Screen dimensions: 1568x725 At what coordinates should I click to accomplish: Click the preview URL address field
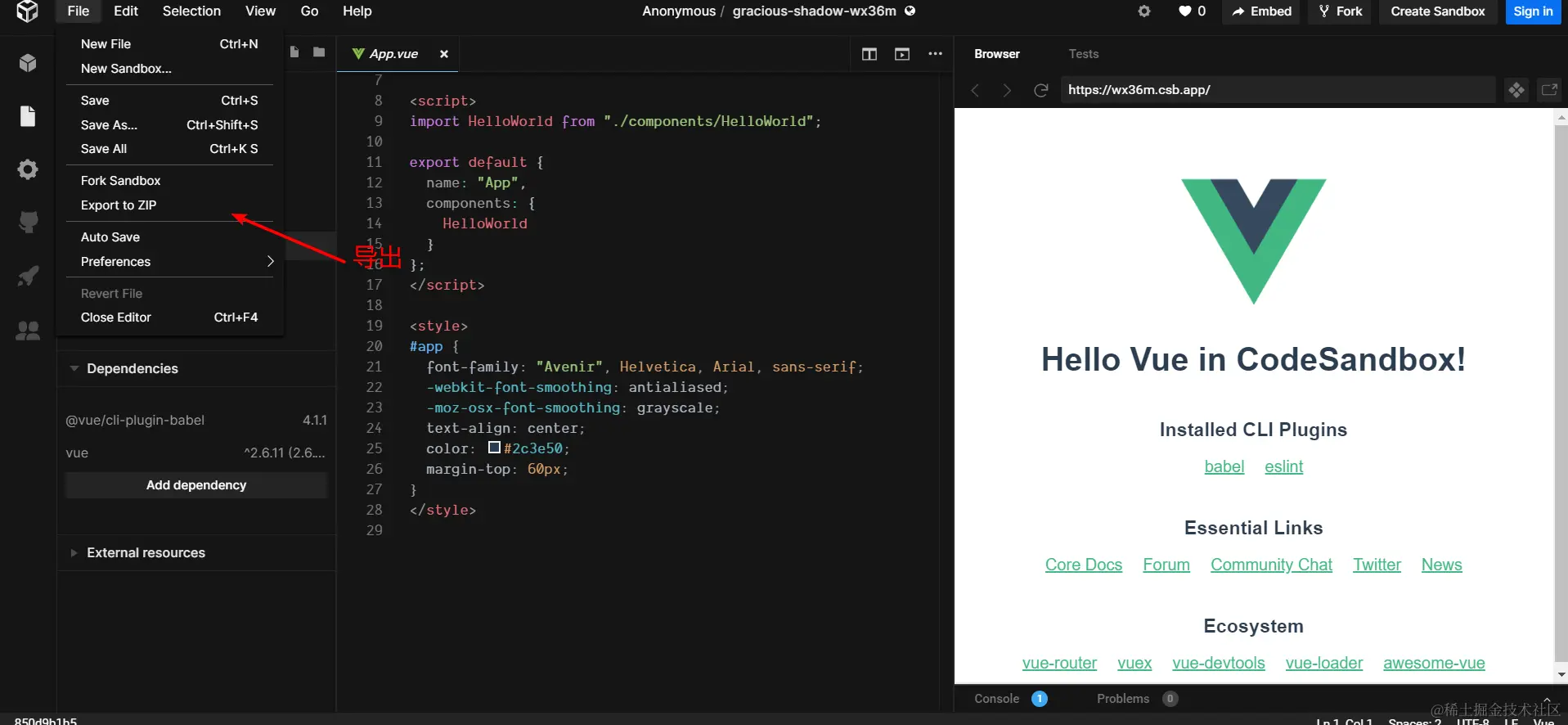[x=1278, y=90]
